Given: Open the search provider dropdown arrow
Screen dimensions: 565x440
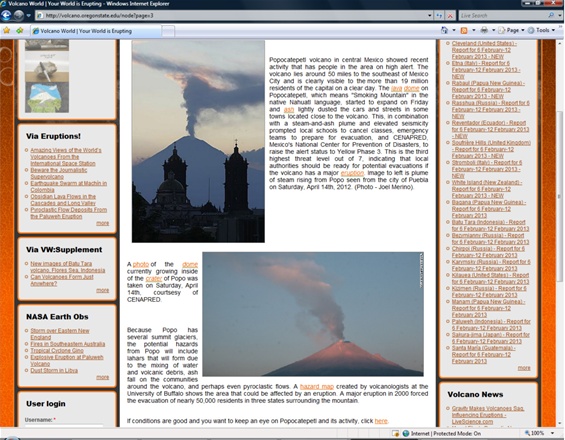Looking at the screenshot, I should (x=560, y=15).
